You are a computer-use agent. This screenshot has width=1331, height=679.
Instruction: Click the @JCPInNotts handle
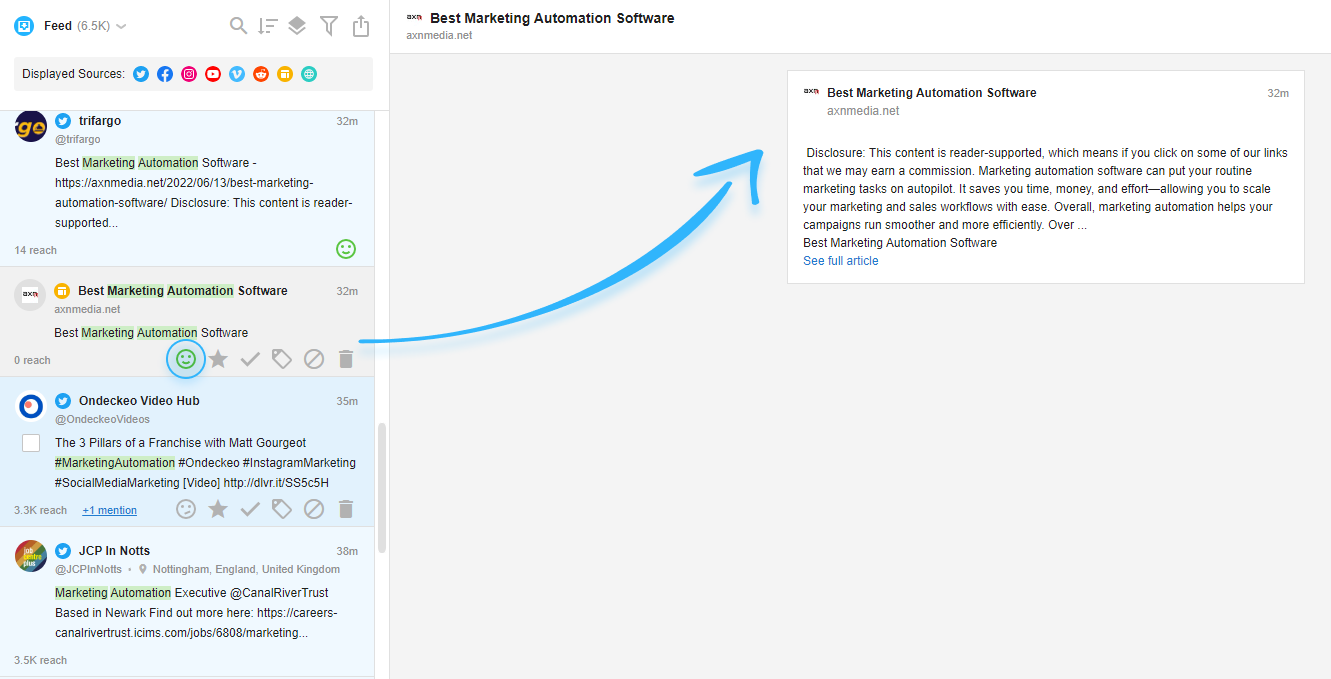tap(88, 570)
